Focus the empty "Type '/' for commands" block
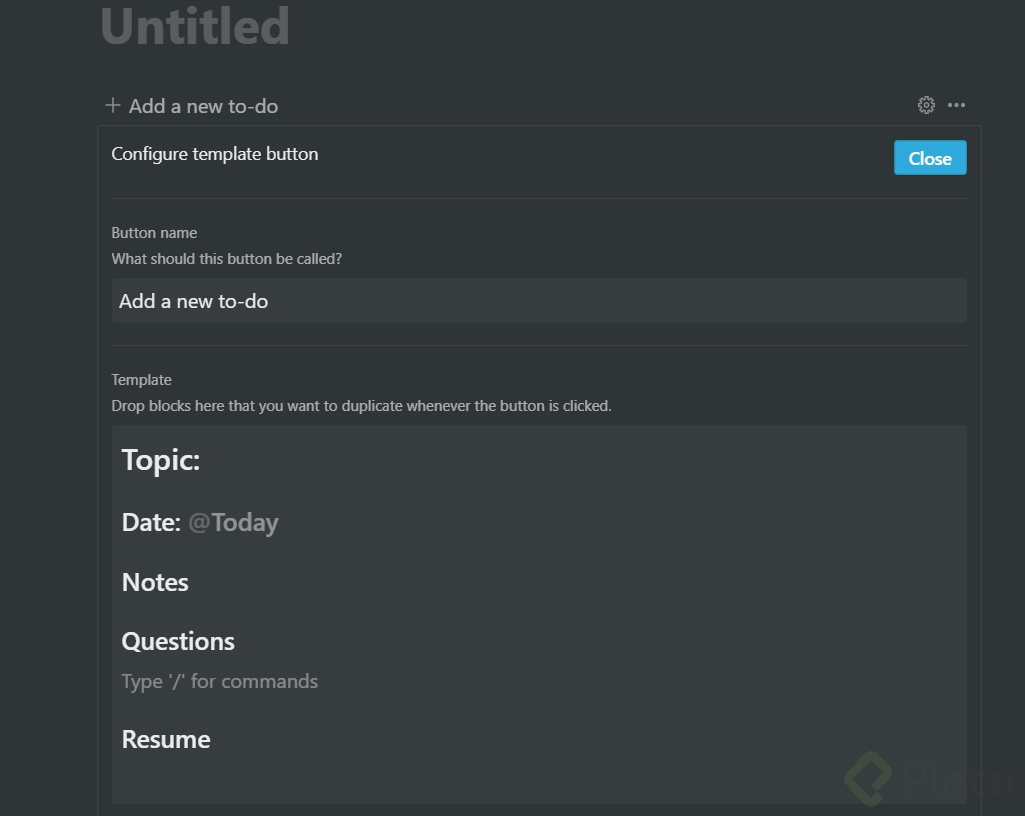The image size is (1025, 816). 220,681
